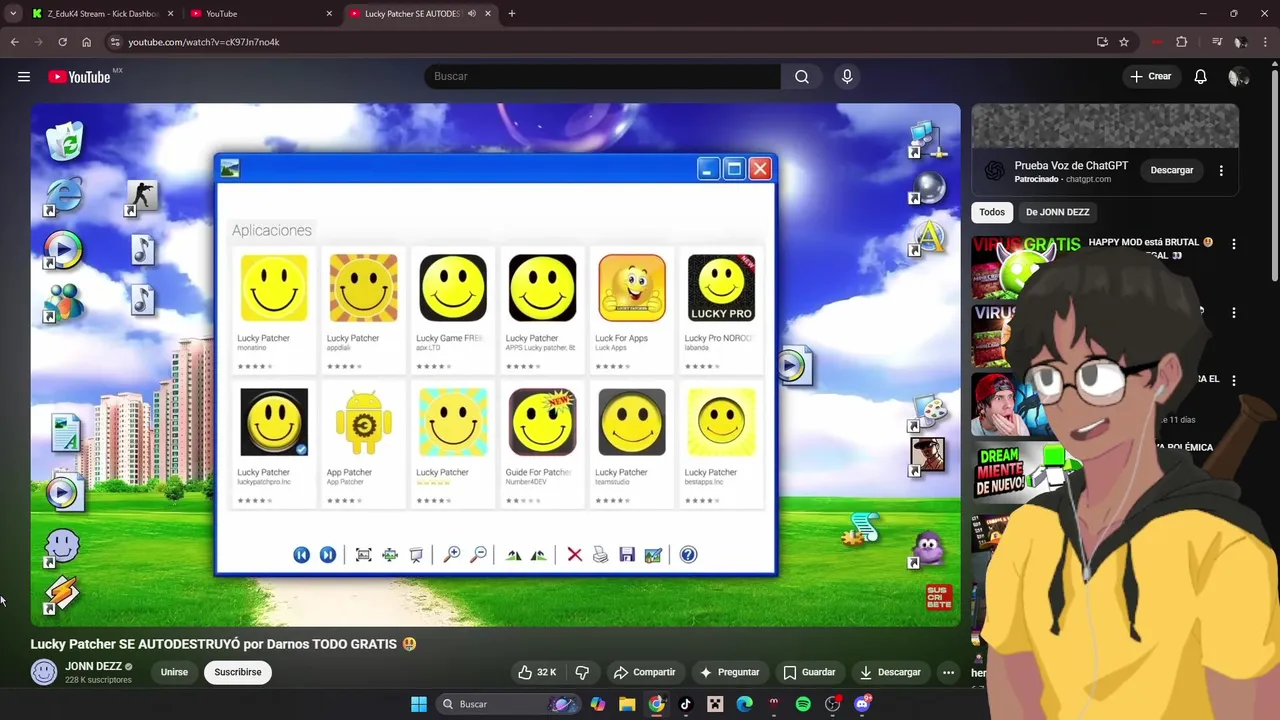This screenshot has width=1280, height=720.
Task: Click the zoom-in magnifier in the viewer toolbar
Action: click(452, 555)
